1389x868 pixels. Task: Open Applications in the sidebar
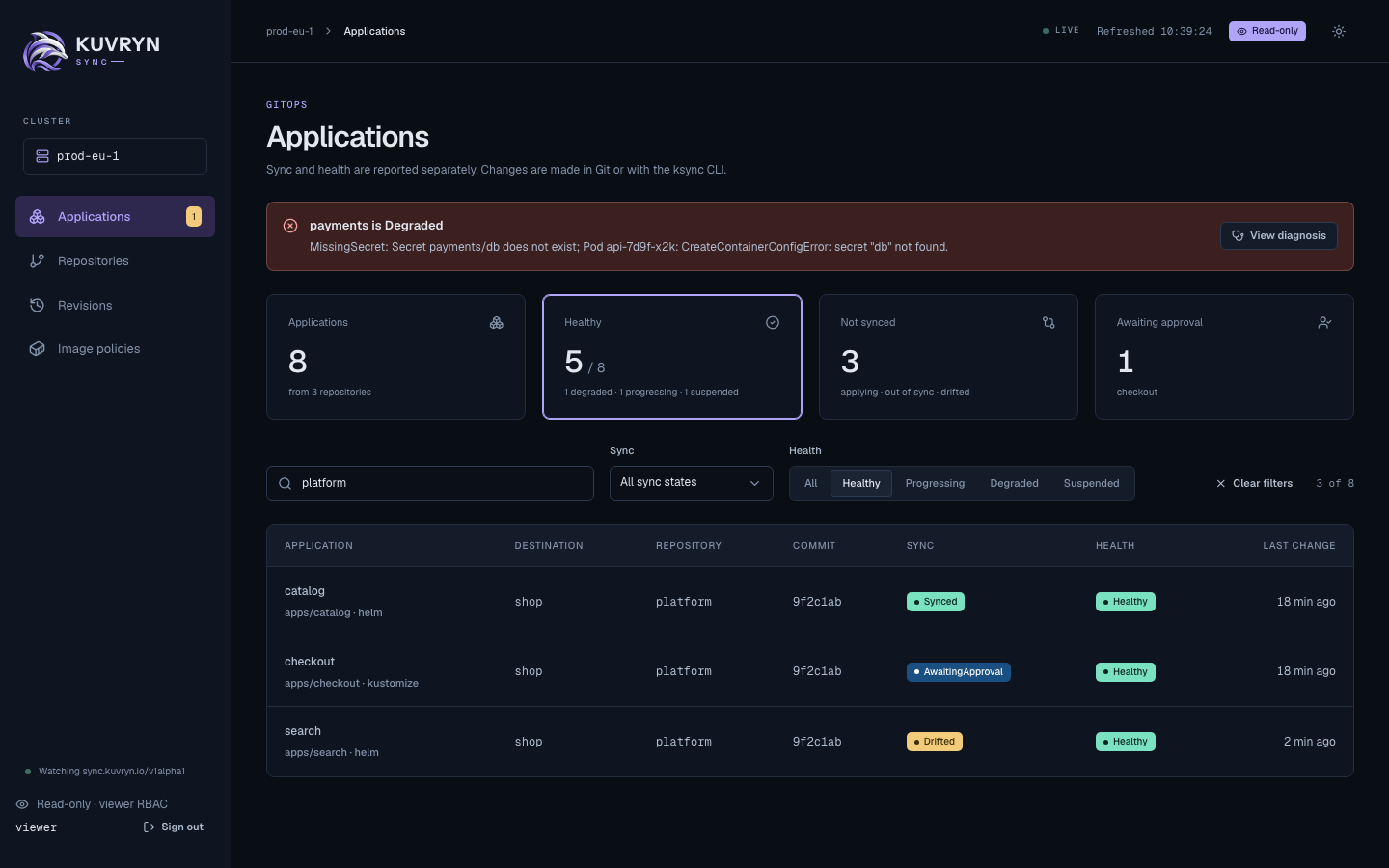[x=115, y=217]
